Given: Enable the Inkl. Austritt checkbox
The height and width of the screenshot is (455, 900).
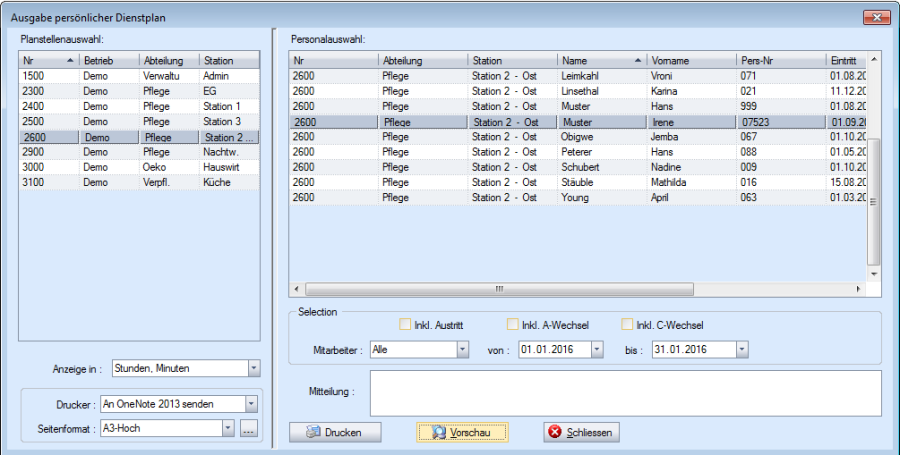Looking at the screenshot, I should 405,324.
